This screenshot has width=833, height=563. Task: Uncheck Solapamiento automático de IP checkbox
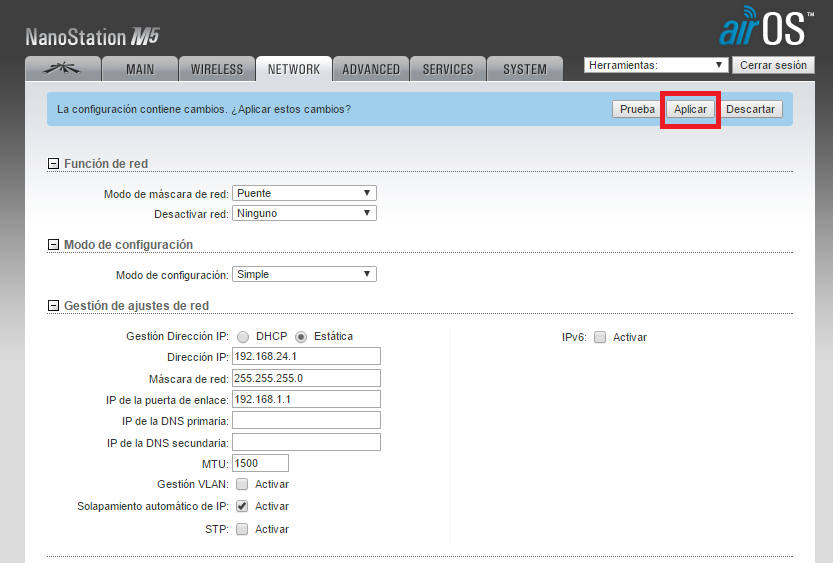pyautogui.click(x=242, y=506)
